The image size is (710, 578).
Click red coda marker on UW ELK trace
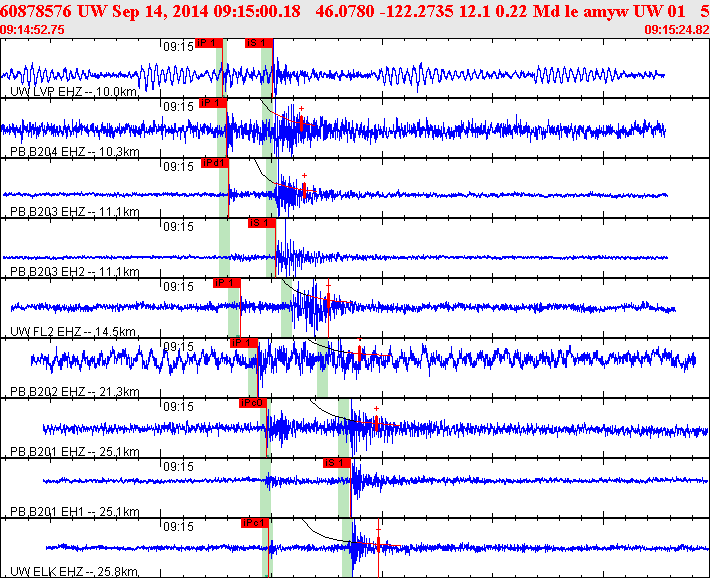click(378, 543)
